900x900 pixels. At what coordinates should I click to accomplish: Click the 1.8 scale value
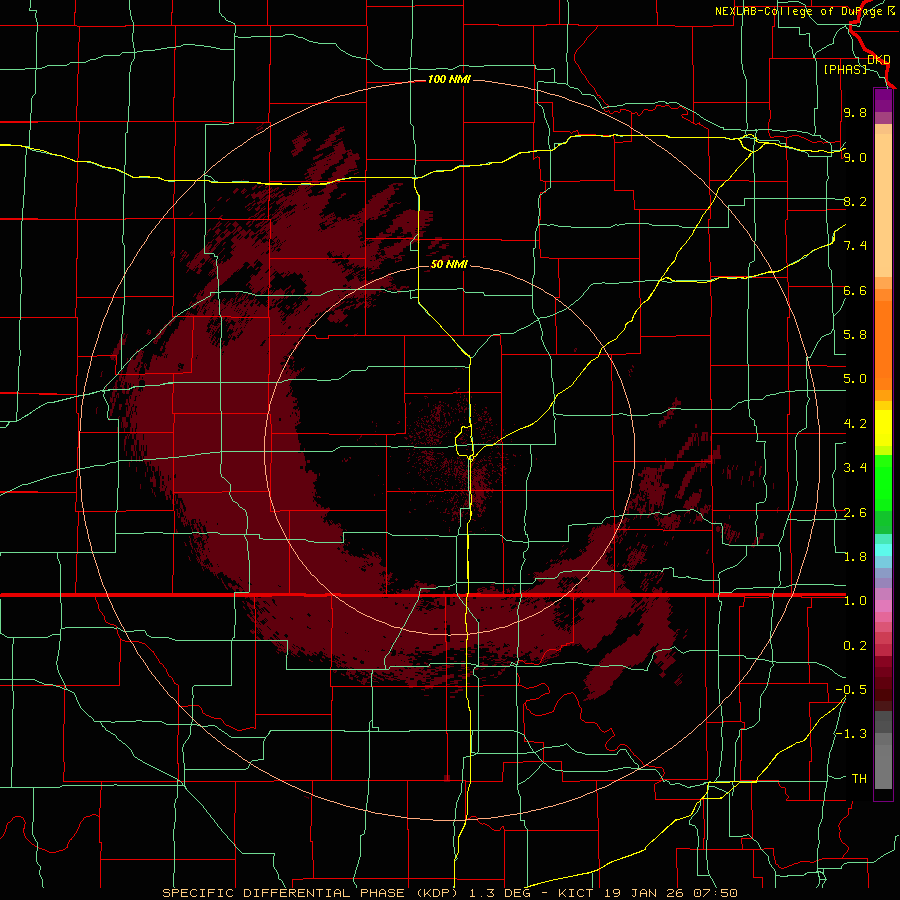(855, 557)
